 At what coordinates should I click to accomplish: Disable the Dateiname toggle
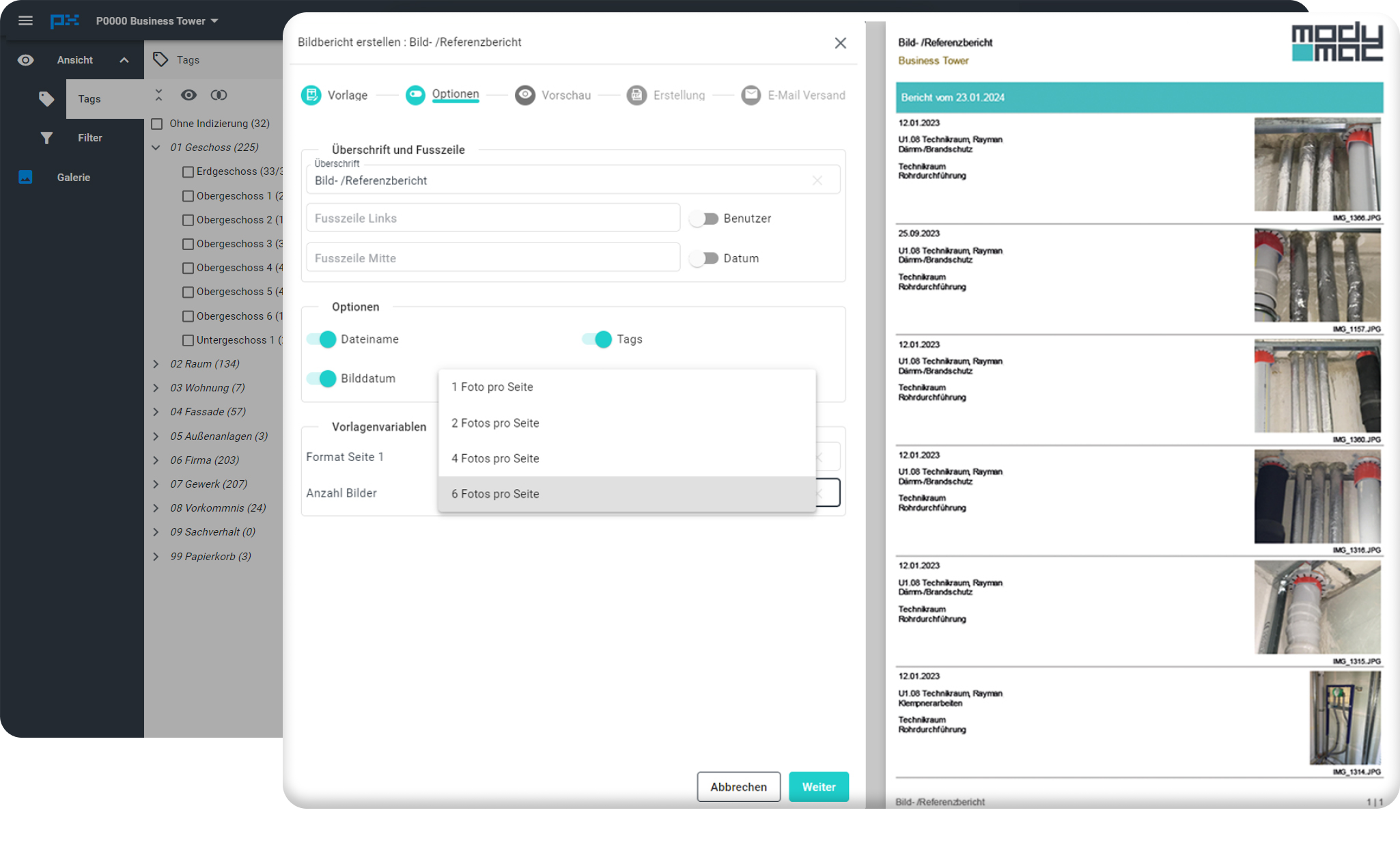(321, 339)
